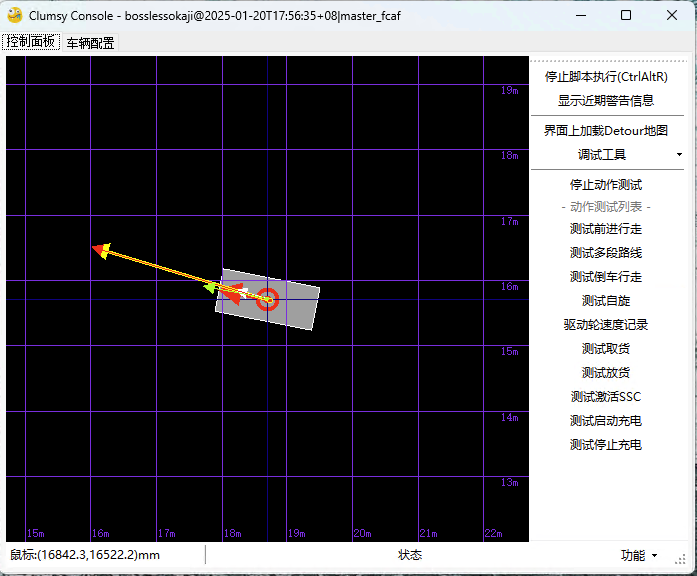Image resolution: width=697 pixels, height=576 pixels.
Task: Select 界面上加载Detour地图 option
Action: pos(606,130)
